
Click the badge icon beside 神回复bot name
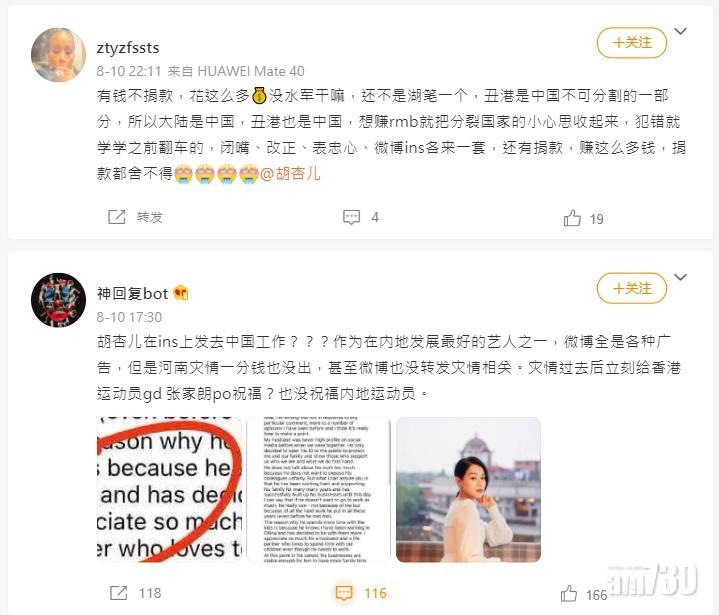pos(181,293)
